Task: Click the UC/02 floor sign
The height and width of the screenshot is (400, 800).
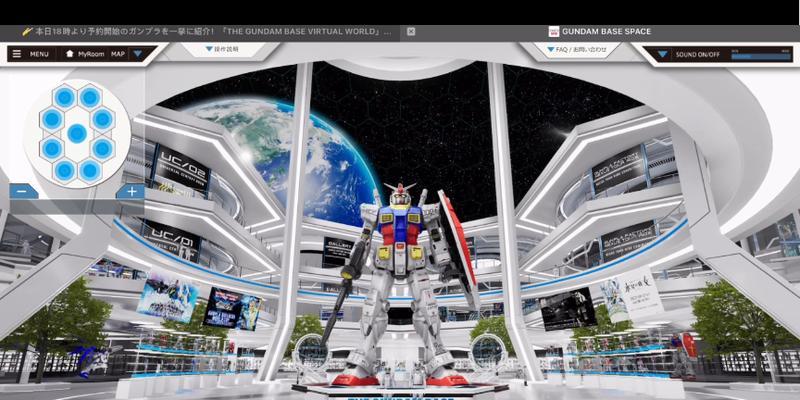Action: click(x=181, y=168)
